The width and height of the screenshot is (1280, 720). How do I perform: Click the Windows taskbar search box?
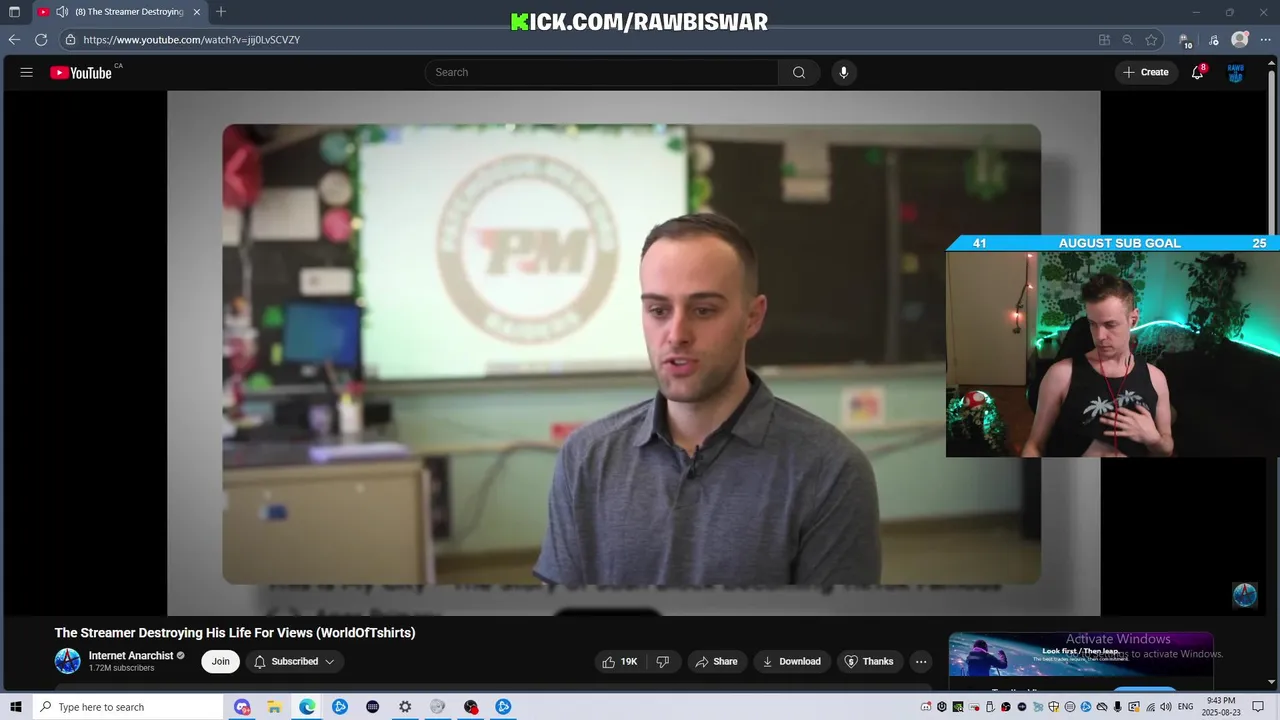click(127, 707)
